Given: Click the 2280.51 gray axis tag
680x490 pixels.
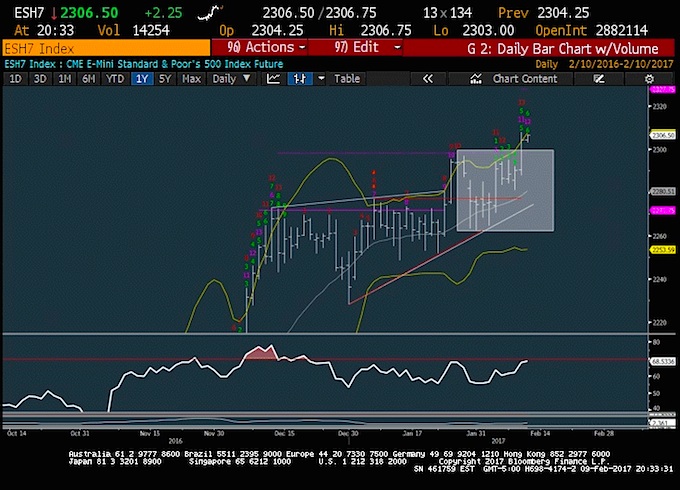Looking at the screenshot, I should coord(663,191).
